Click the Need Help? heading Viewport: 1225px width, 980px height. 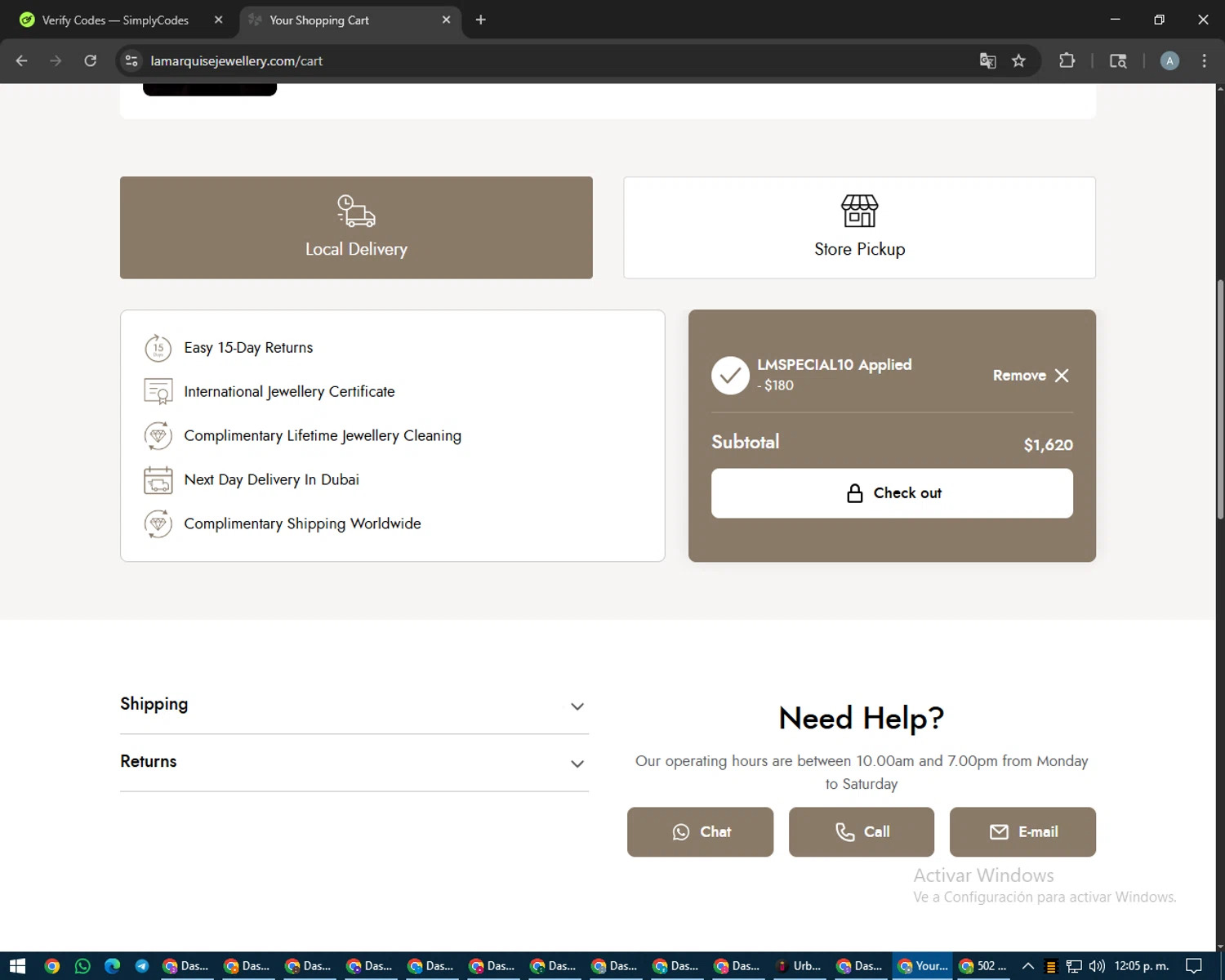click(861, 718)
